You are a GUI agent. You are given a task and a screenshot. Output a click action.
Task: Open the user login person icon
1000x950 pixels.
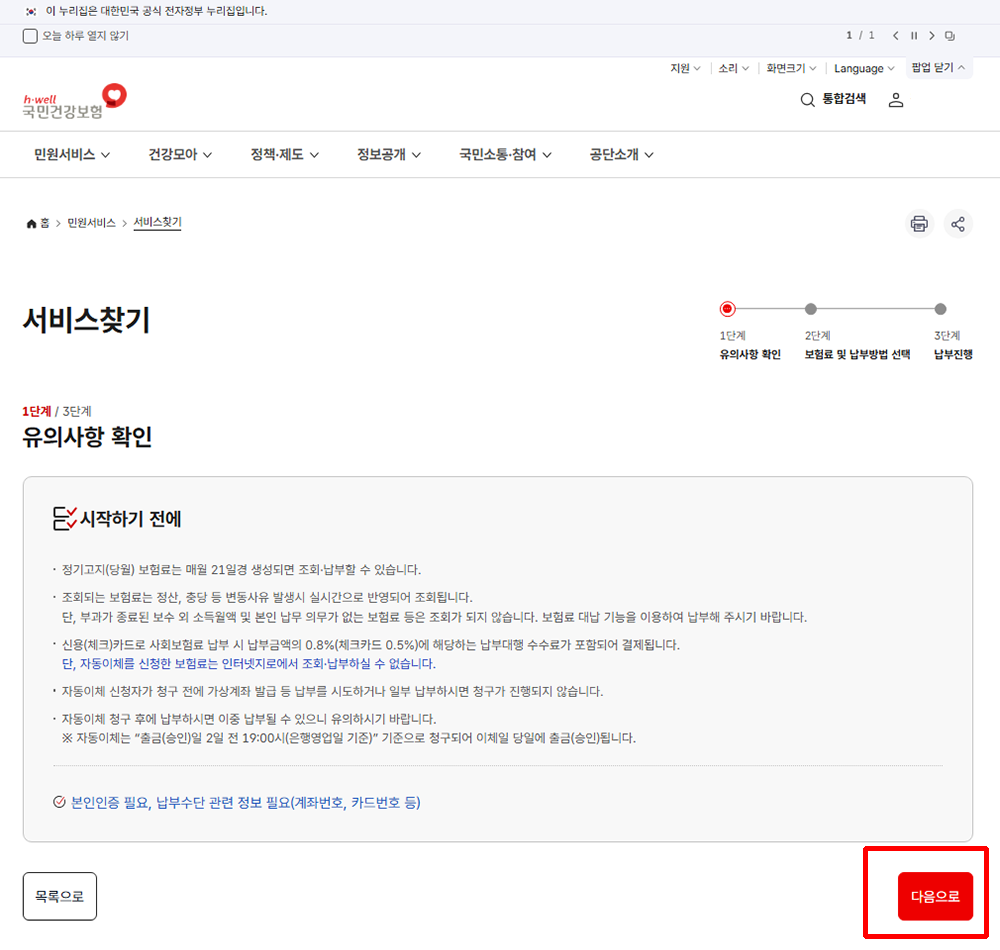click(895, 100)
